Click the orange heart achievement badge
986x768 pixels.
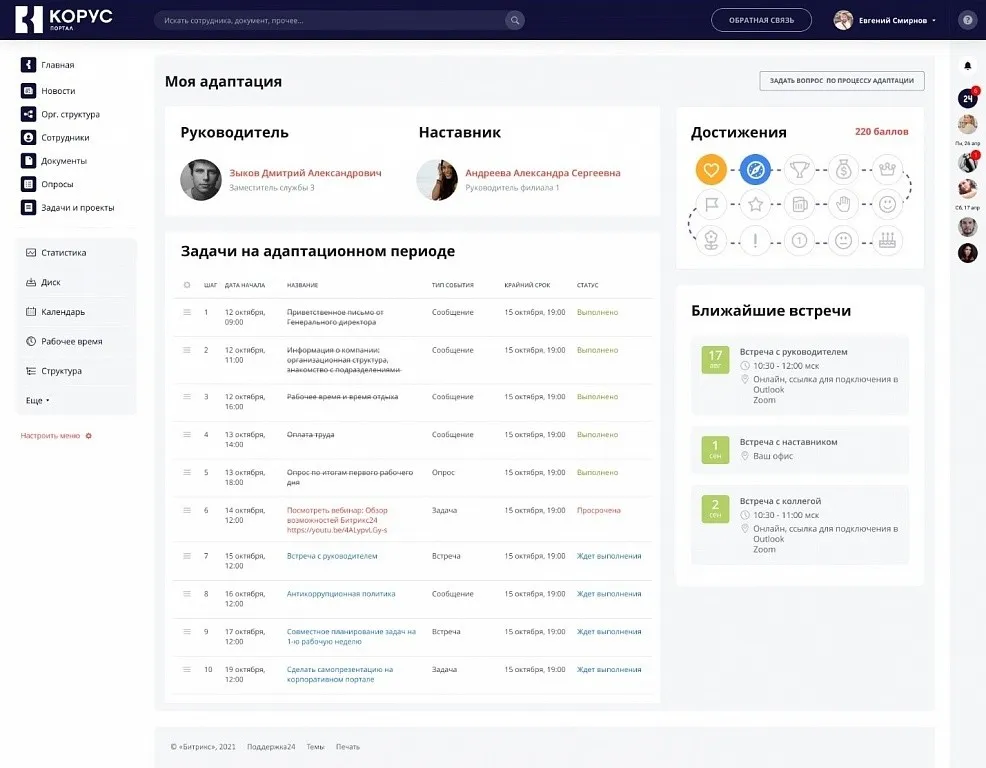point(711,170)
